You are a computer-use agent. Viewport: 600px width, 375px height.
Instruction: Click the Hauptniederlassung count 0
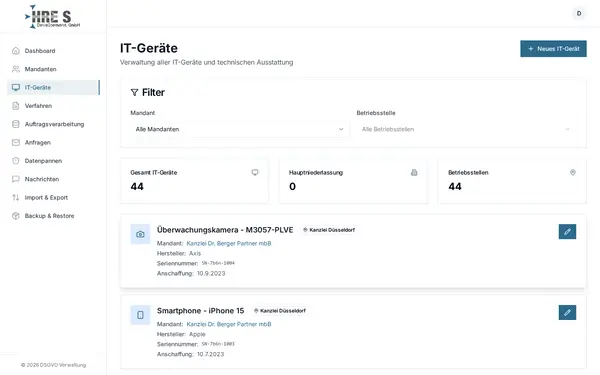pyautogui.click(x=292, y=186)
